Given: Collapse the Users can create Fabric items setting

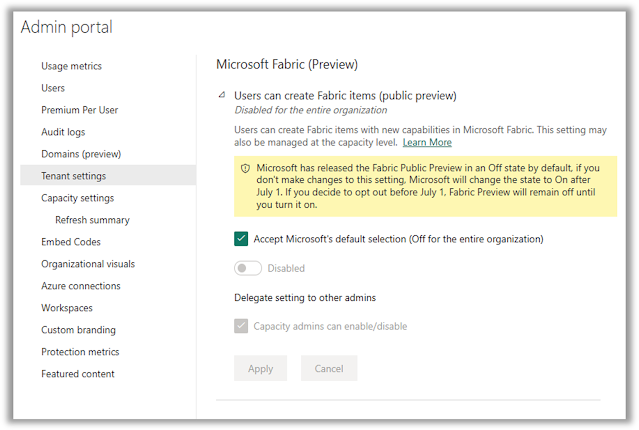Looking at the screenshot, I should [x=222, y=96].
